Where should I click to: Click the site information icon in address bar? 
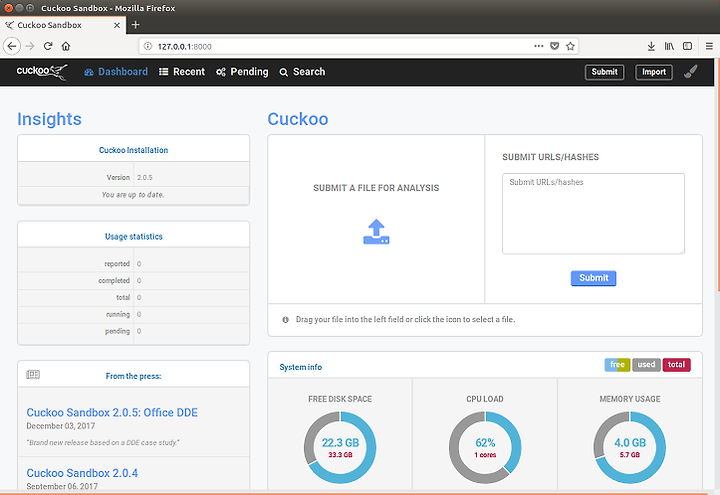click(x=148, y=46)
